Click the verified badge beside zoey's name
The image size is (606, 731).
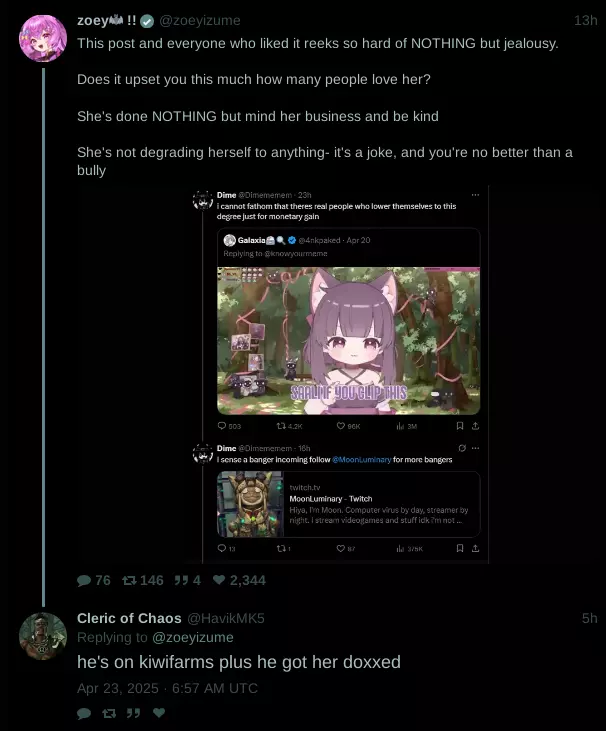pos(147,21)
